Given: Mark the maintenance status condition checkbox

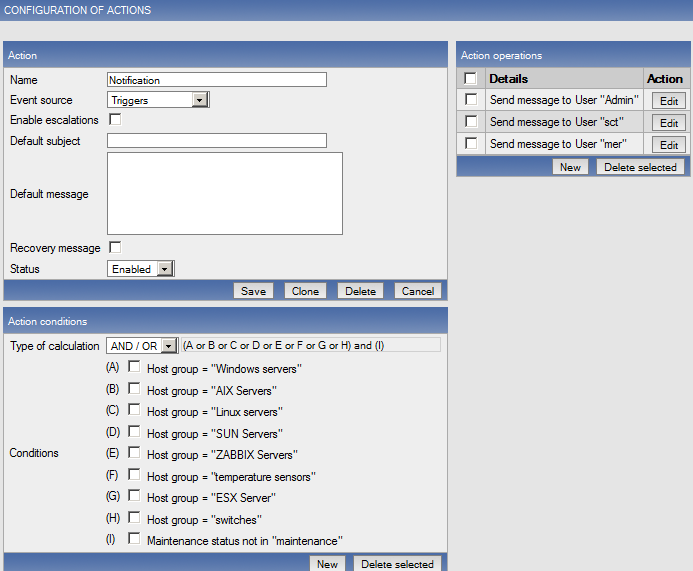Looking at the screenshot, I should [134, 539].
